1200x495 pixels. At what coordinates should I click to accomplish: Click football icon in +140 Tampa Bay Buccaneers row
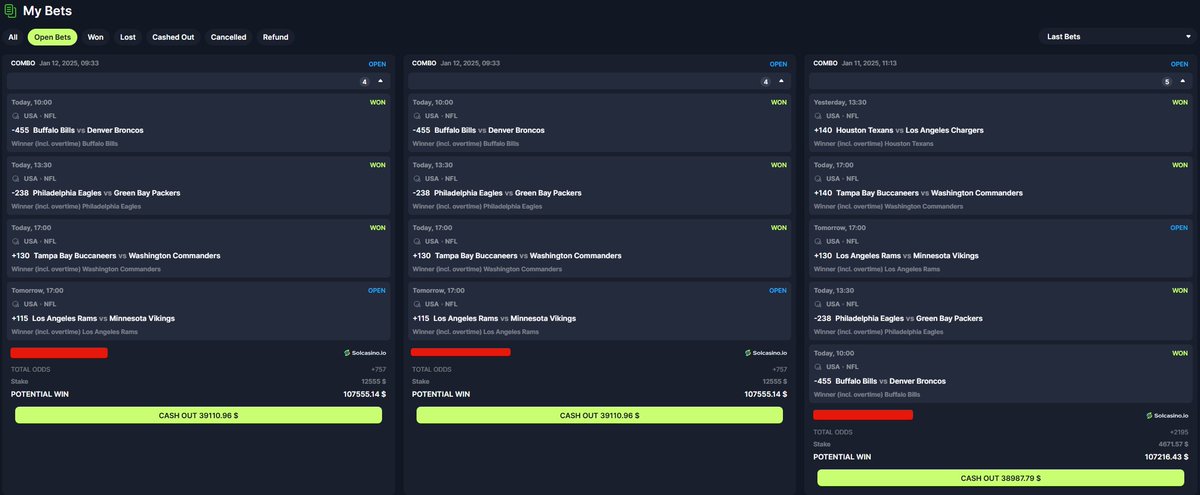point(818,179)
